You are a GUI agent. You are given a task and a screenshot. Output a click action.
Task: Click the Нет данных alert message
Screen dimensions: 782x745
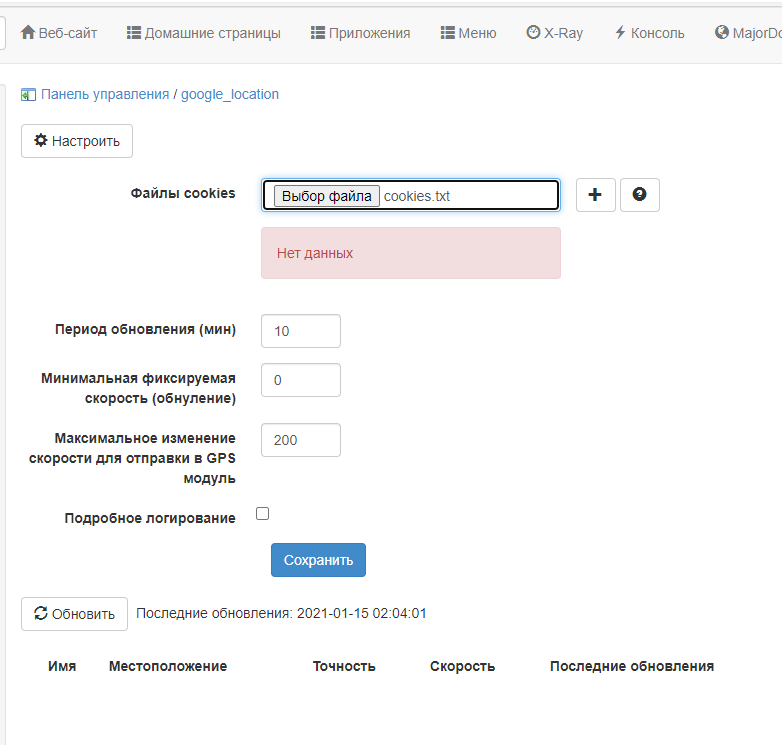[411, 253]
